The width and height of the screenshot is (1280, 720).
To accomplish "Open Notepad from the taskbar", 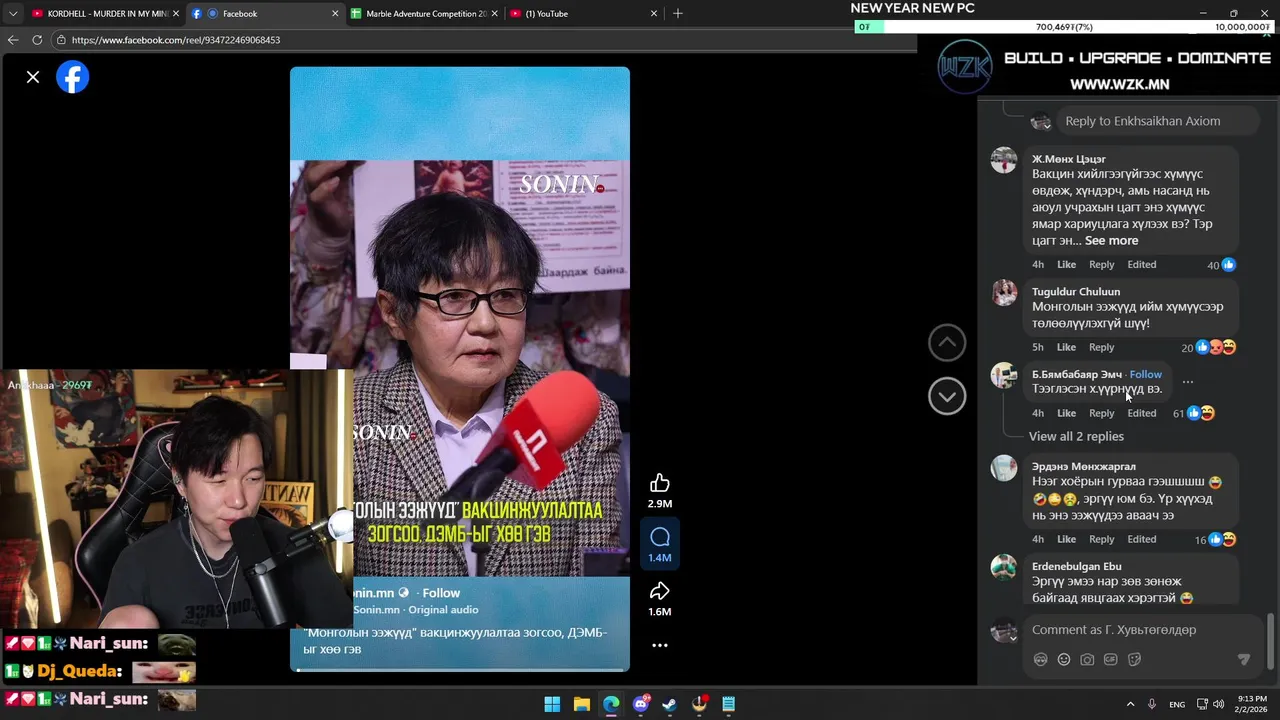I will [729, 704].
